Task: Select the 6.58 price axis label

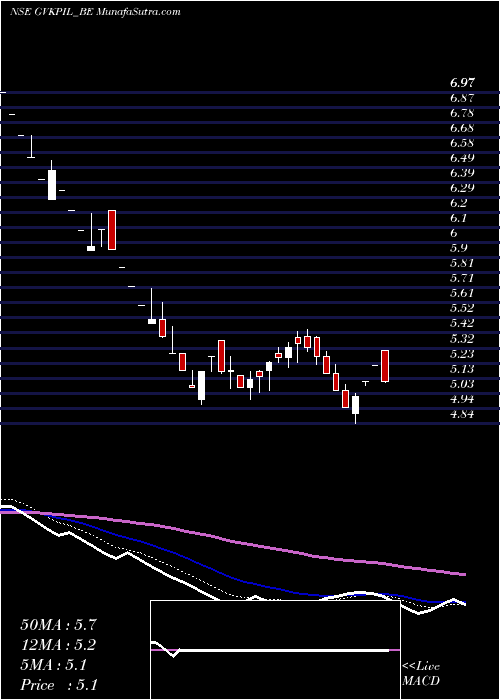Action: (x=462, y=143)
